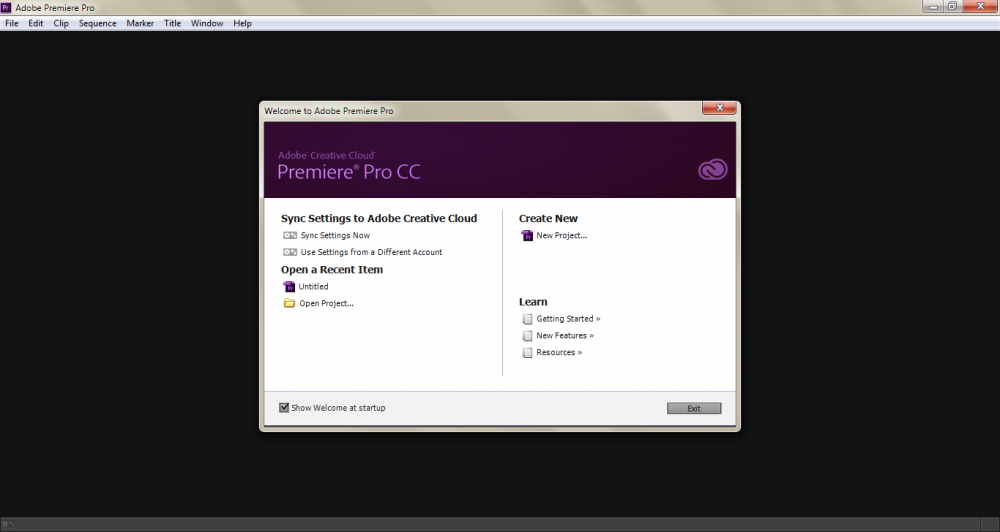Click the Premiere Pro app icon in title bar
This screenshot has width=1000, height=532.
click(6, 8)
